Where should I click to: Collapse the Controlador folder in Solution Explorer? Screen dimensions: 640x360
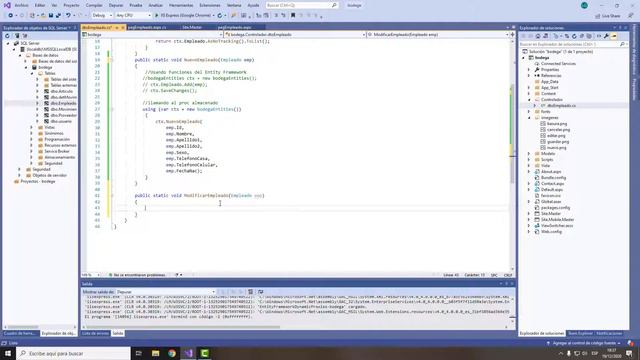tap(529, 100)
